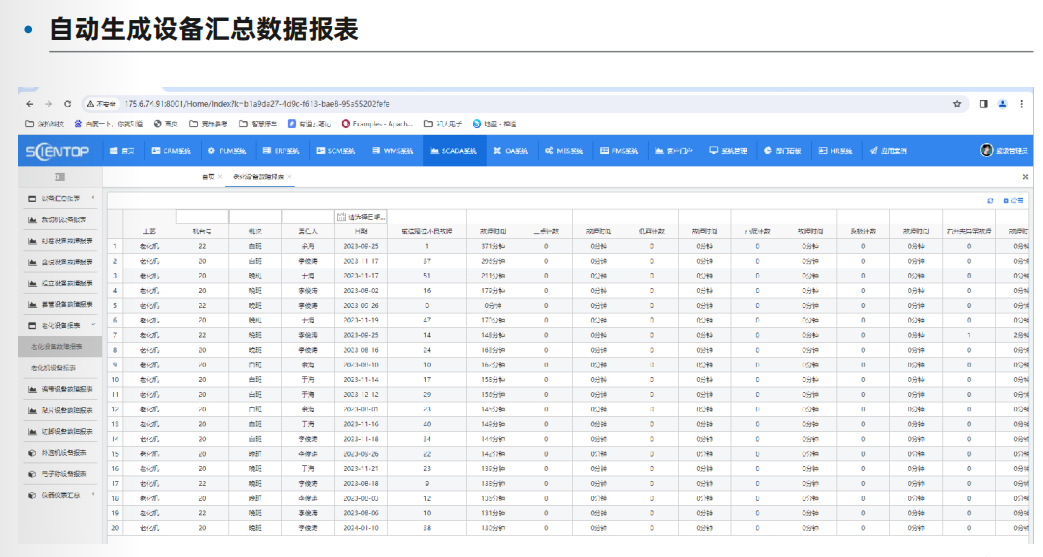
Task: Click the date cell 2023-09-25 in row 1
Action: coord(361,246)
